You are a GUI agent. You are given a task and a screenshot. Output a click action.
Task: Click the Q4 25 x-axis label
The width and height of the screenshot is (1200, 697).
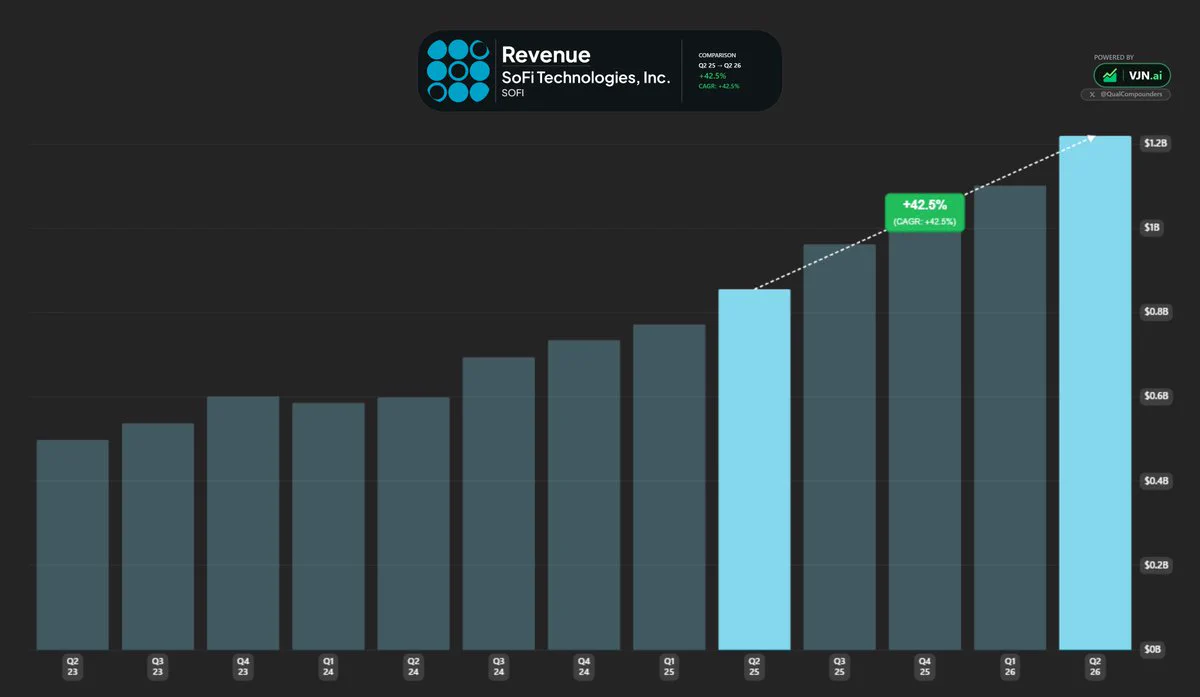(x=925, y=666)
